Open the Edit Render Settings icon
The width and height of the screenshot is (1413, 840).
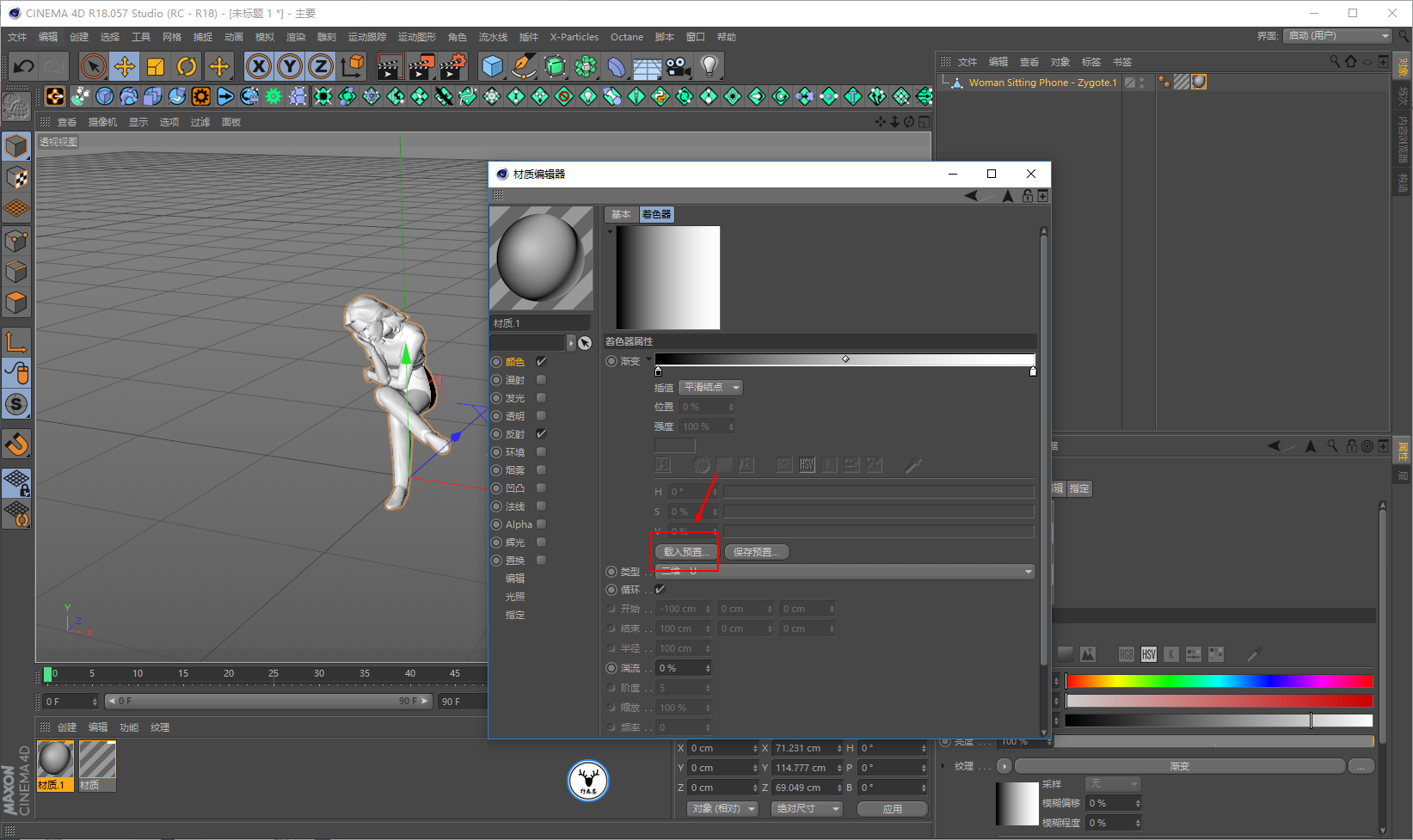(452, 66)
